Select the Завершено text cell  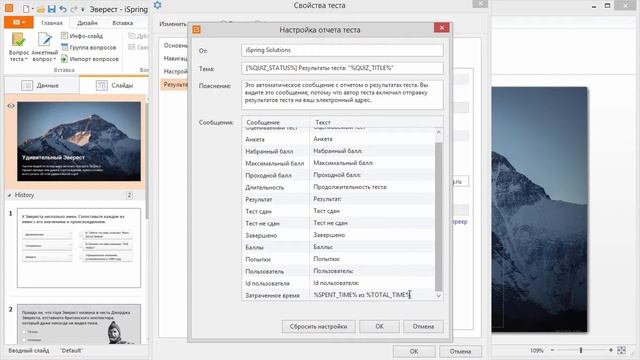[x=372, y=235]
